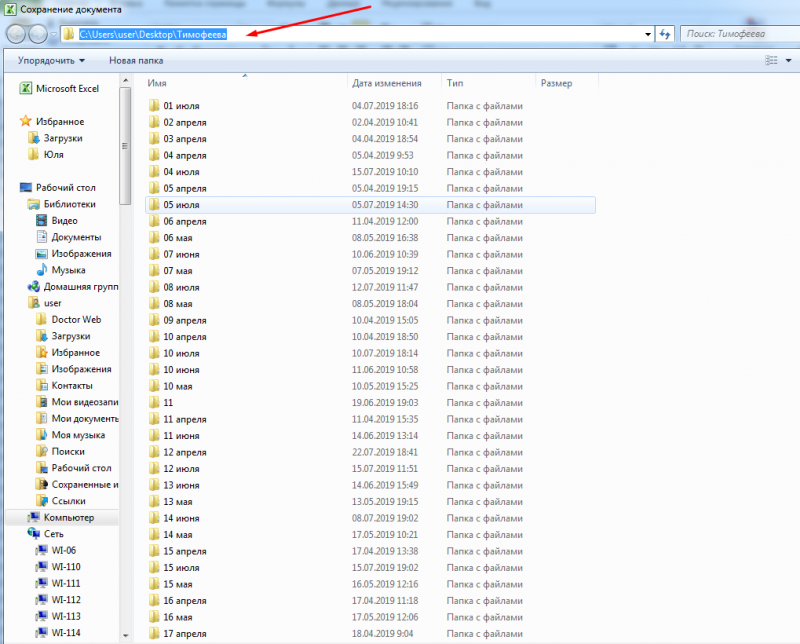This screenshot has height=644, width=800.
Task: Click the 'Видео' library icon
Action: (42, 220)
